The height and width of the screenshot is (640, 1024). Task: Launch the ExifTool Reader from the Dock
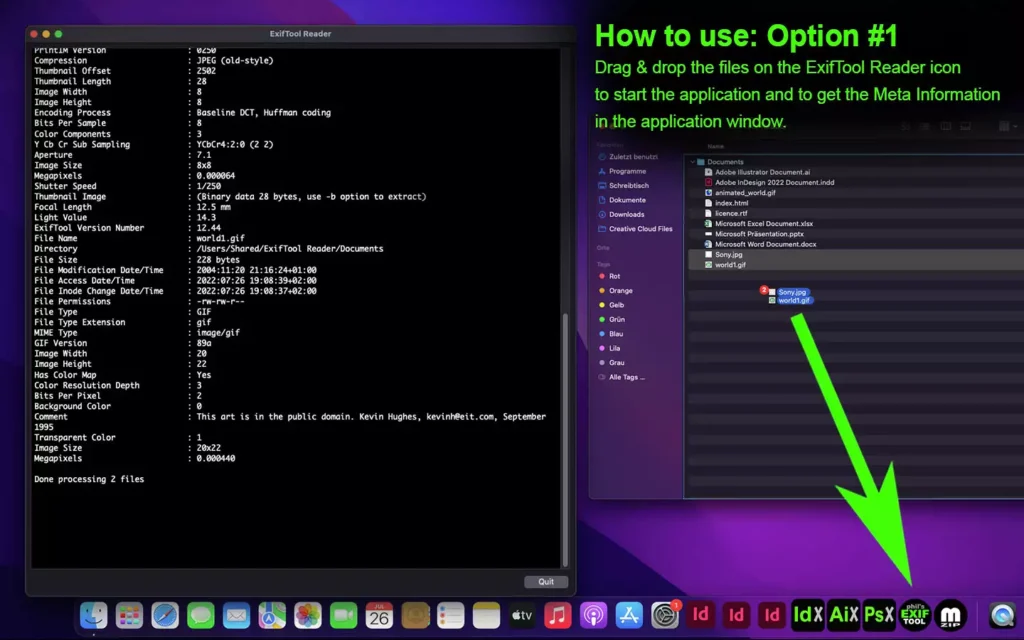(x=914, y=615)
